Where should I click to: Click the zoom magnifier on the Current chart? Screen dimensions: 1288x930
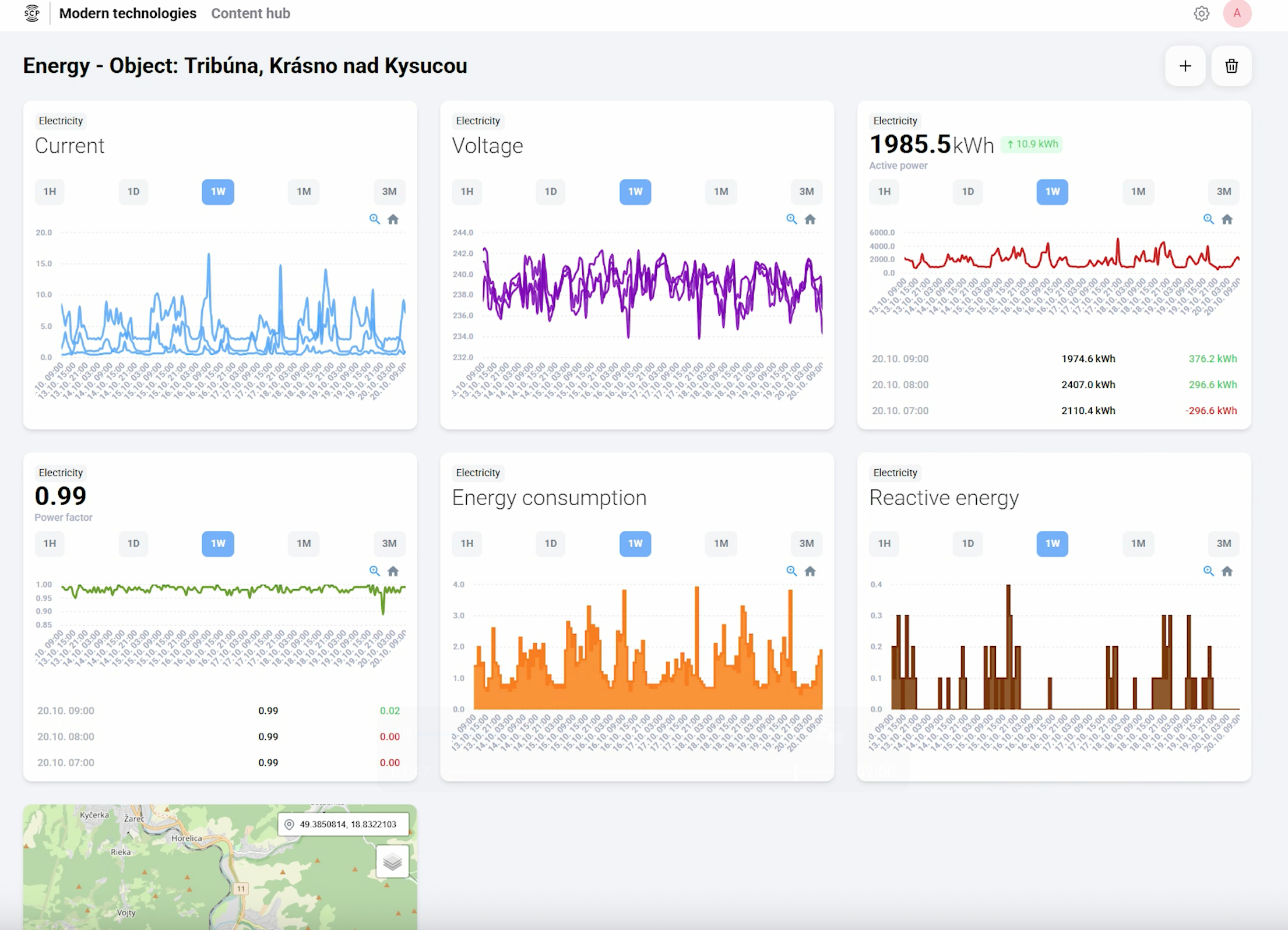coord(374,219)
